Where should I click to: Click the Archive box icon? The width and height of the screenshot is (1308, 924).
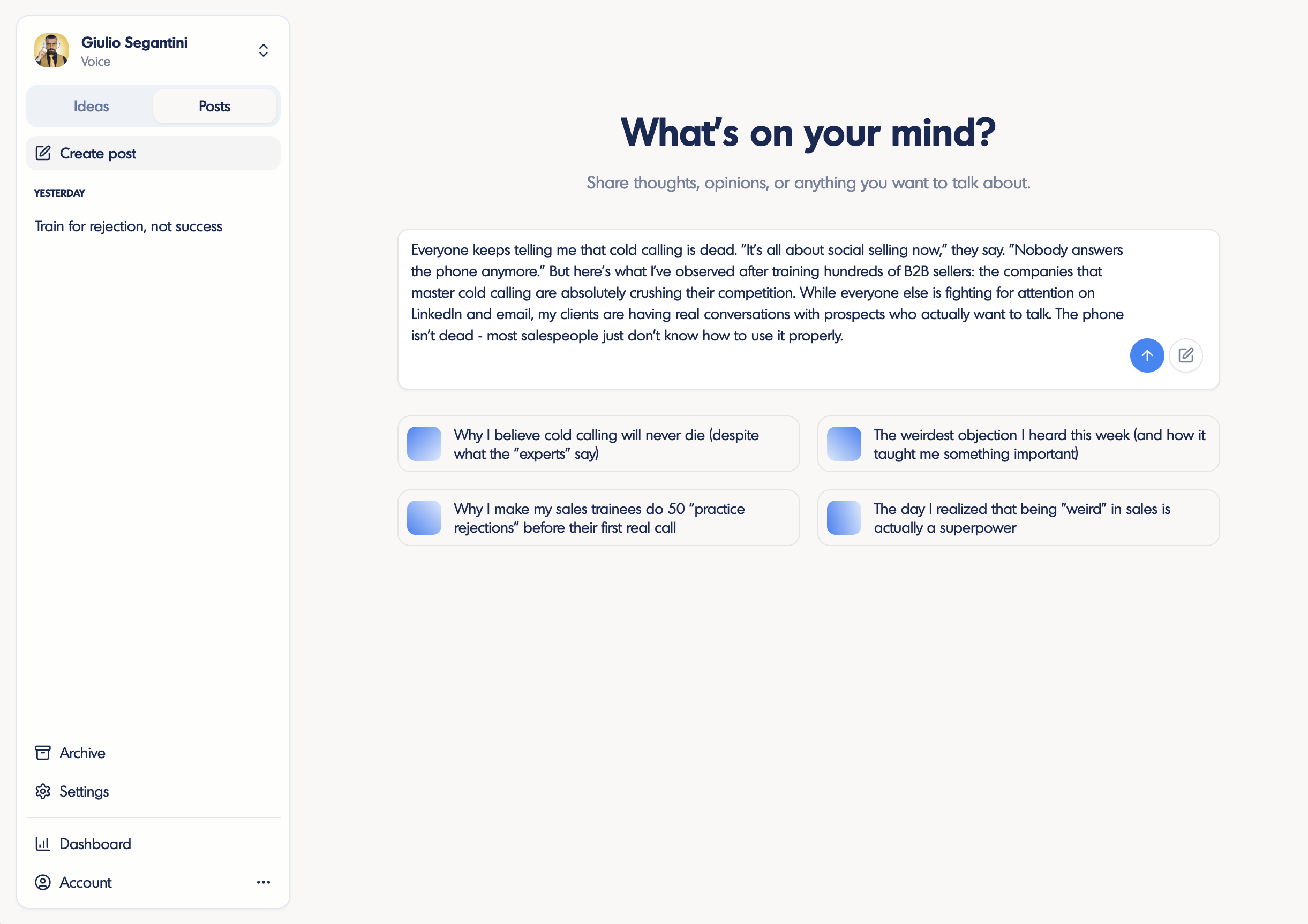tap(43, 753)
